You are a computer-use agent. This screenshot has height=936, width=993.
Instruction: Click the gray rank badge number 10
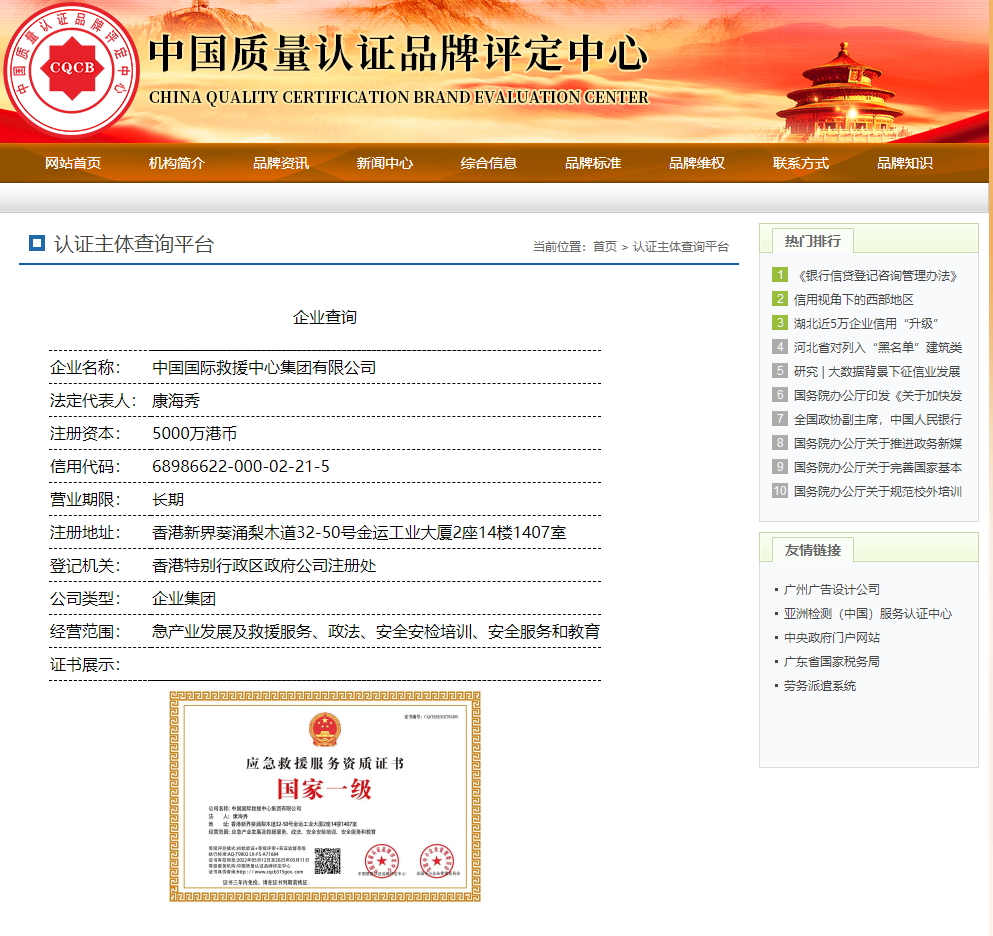tap(780, 491)
